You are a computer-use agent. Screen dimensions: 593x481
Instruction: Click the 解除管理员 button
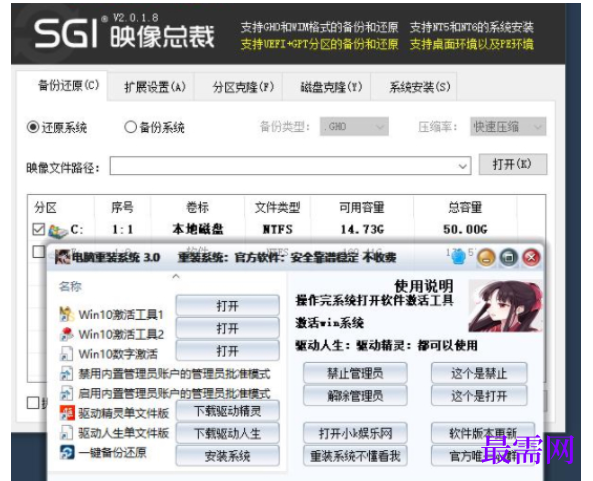[x=355, y=396]
